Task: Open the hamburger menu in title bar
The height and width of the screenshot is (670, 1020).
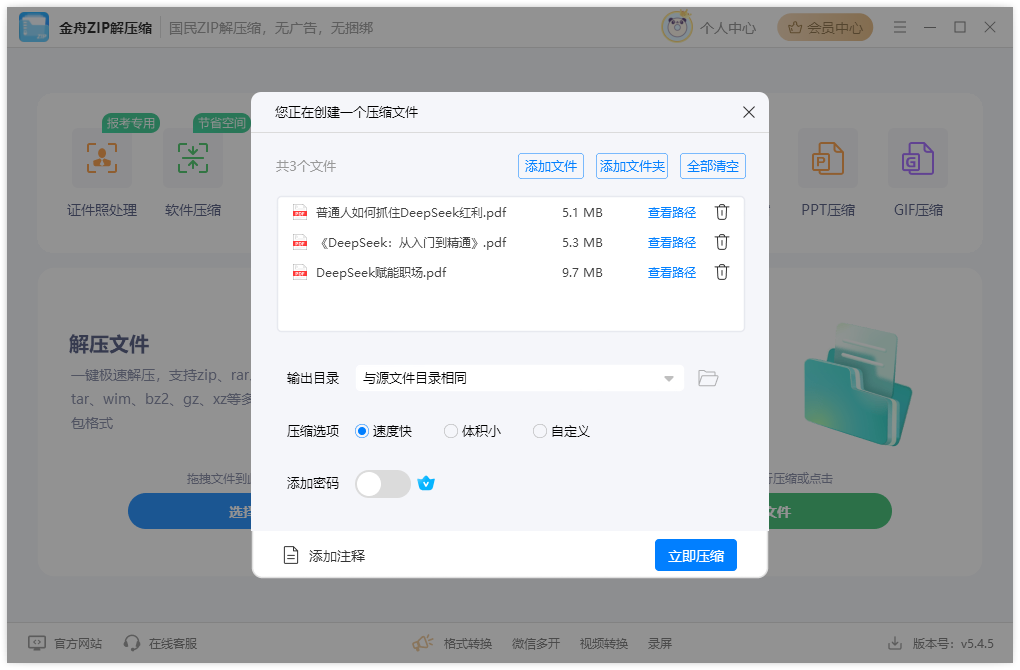Action: (900, 27)
